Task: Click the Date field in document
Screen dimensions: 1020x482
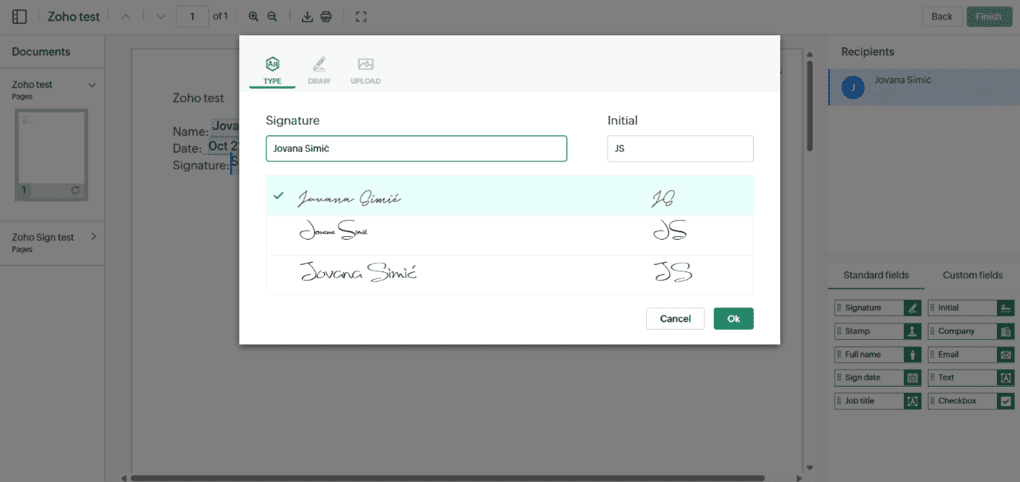Action: click(x=223, y=147)
